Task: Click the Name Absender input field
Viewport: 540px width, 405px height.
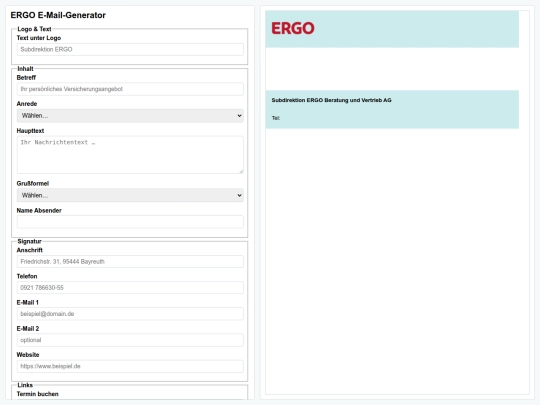Action: tap(130, 222)
